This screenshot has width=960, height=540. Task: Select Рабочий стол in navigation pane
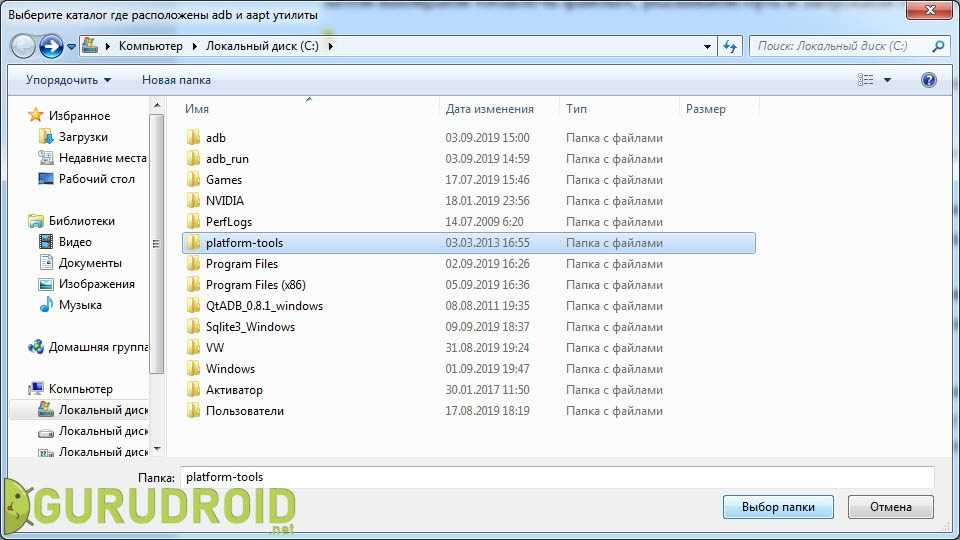[x=96, y=179]
